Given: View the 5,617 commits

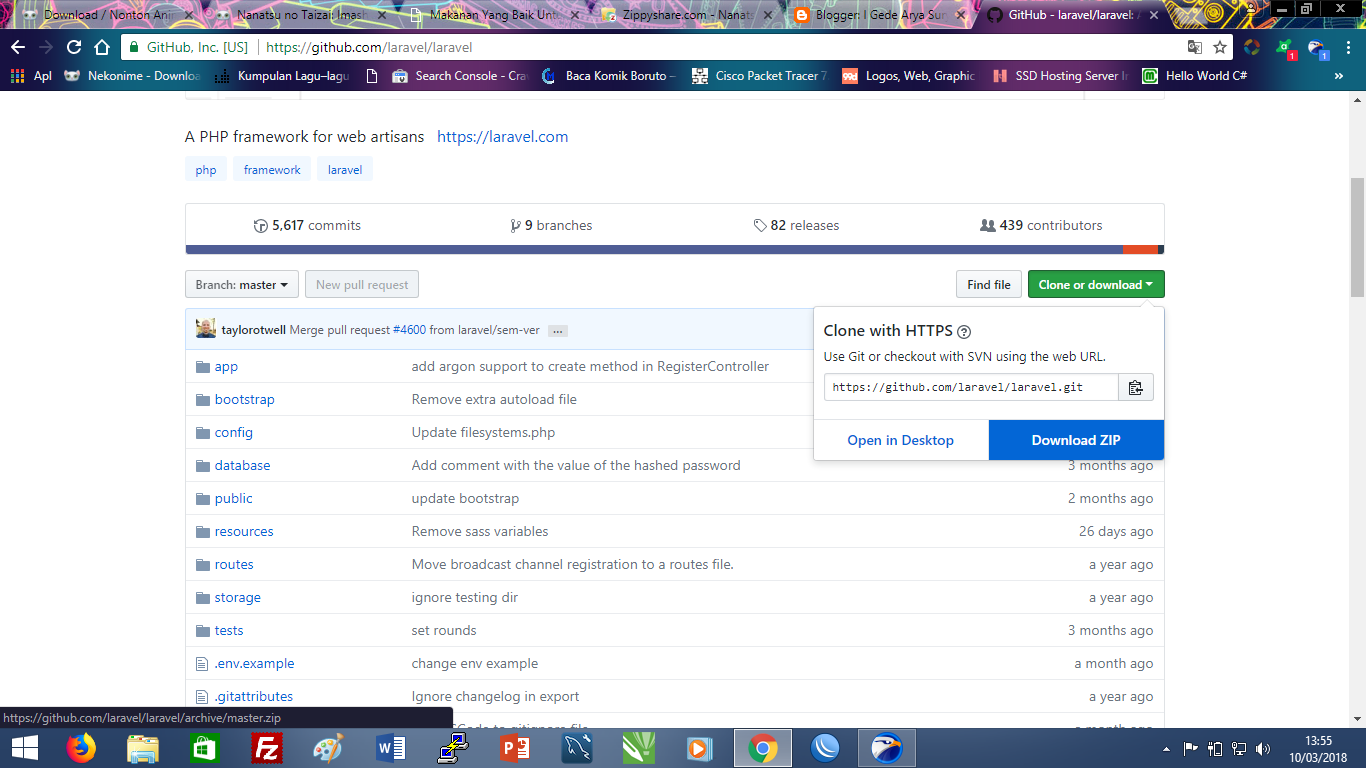Looking at the screenshot, I should pyautogui.click(x=308, y=226).
